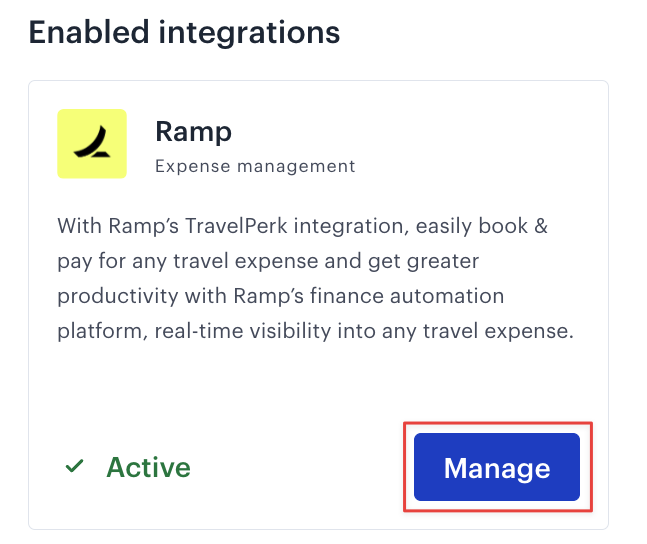Screen dimensions: 647x544
Task: Click the Ramp integration description paragraph
Action: click(x=315, y=278)
